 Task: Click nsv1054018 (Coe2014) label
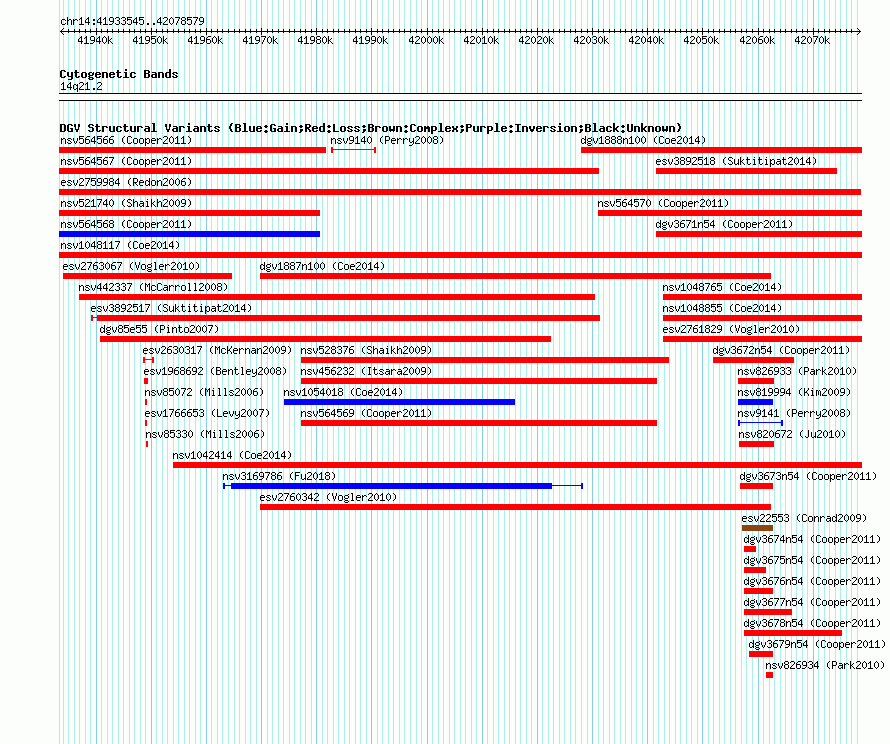click(x=343, y=392)
